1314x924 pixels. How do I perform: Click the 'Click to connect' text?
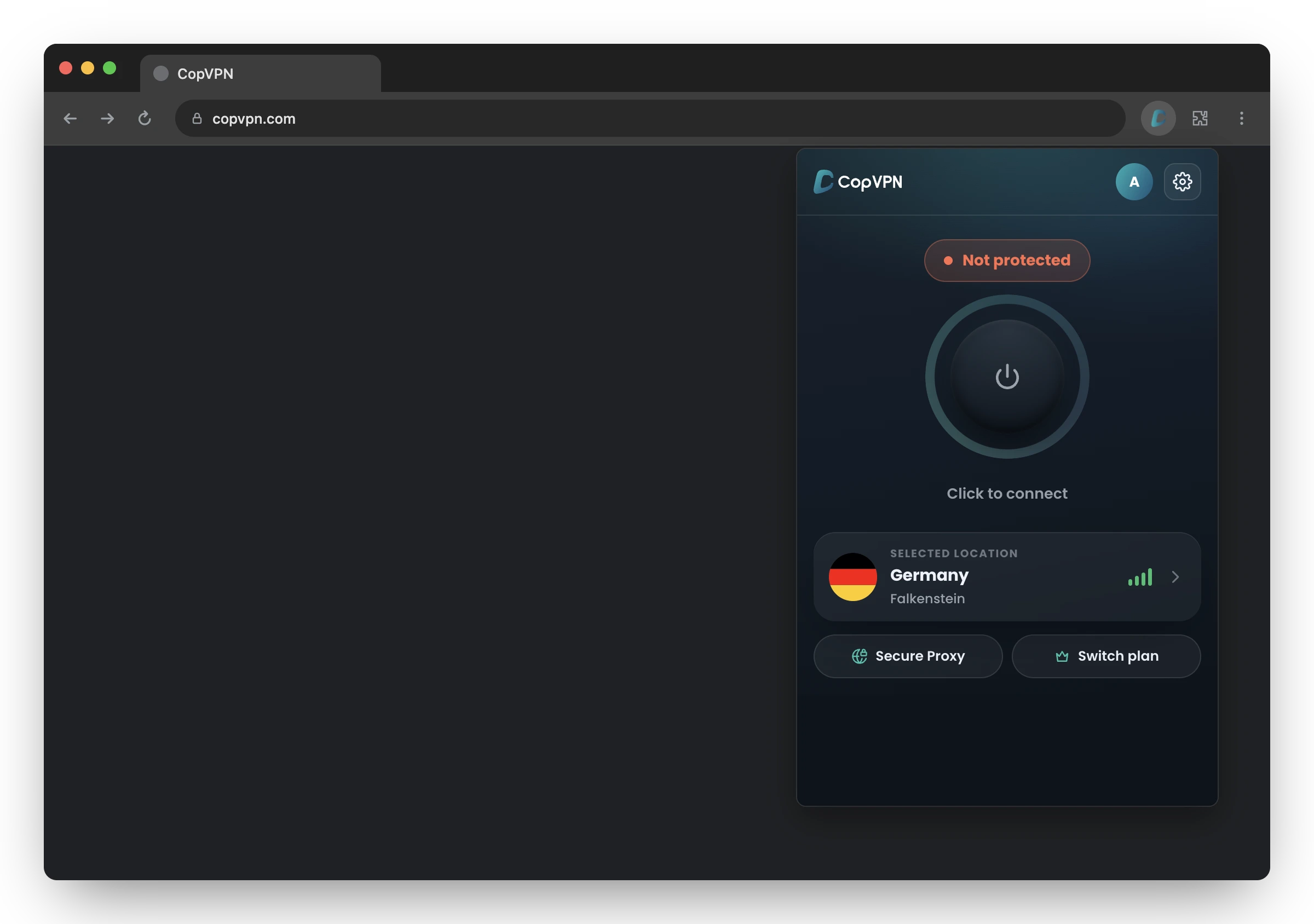[x=1007, y=493]
